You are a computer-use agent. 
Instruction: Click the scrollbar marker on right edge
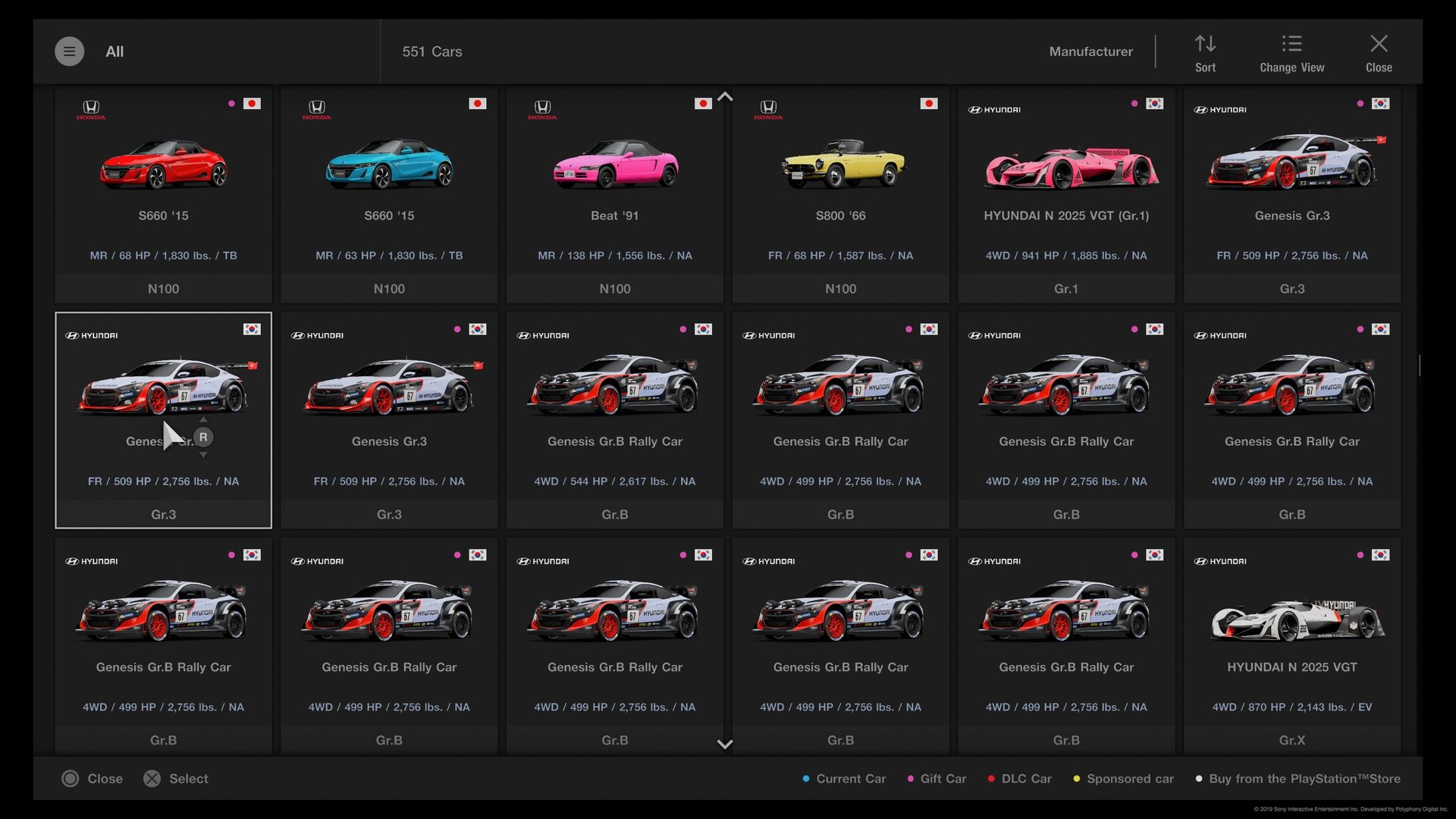click(x=1420, y=366)
